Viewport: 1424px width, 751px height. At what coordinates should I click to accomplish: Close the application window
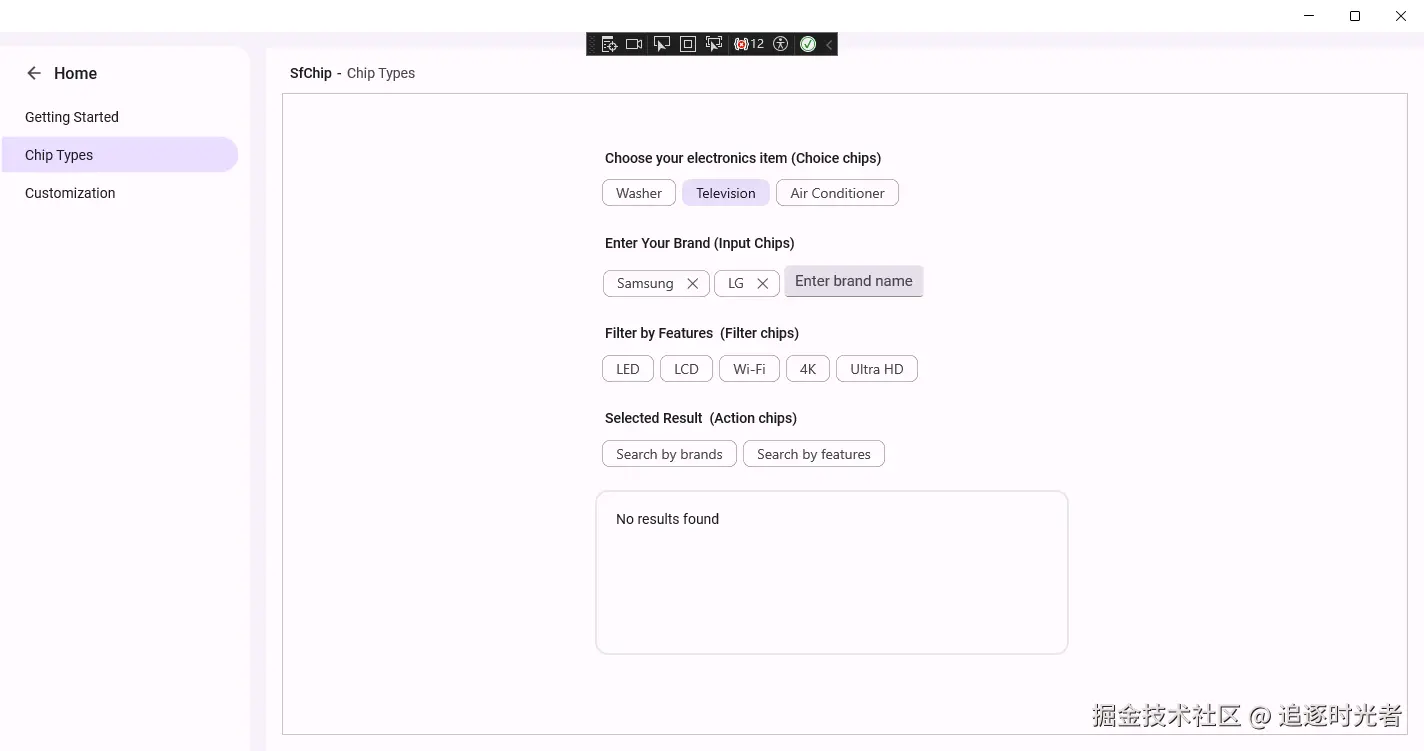click(1401, 16)
